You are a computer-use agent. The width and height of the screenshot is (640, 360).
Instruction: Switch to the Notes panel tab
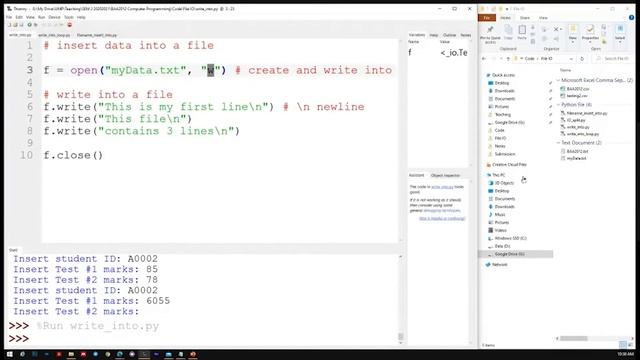(465, 35)
